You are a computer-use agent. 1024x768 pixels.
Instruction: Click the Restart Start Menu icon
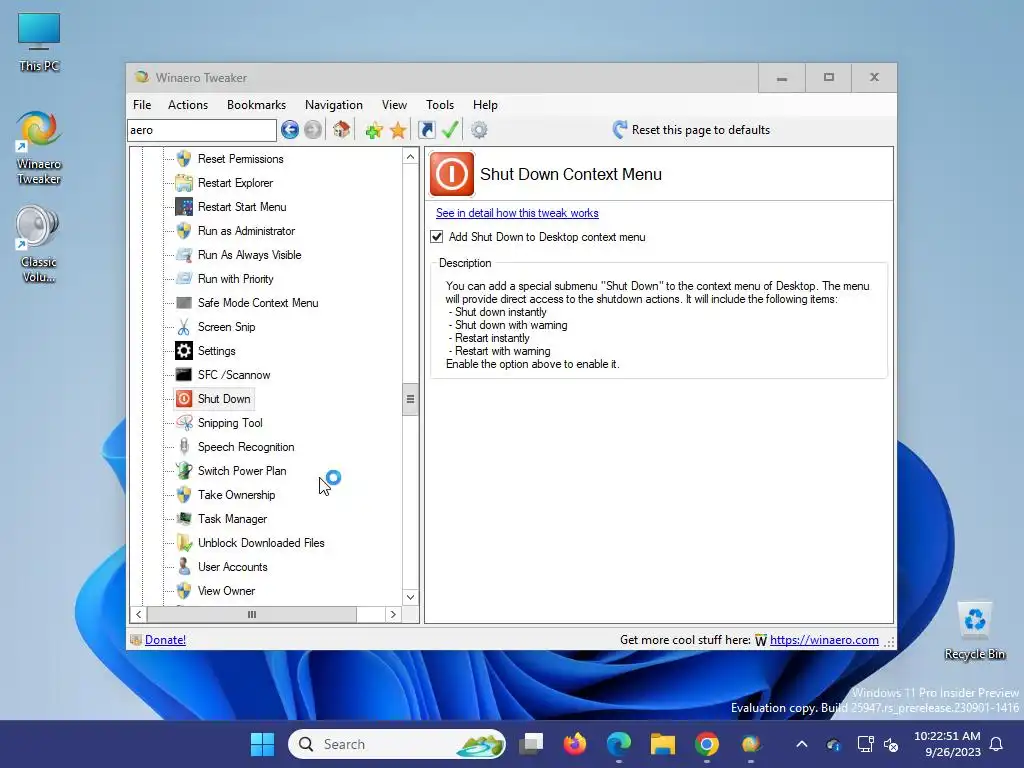(184, 207)
